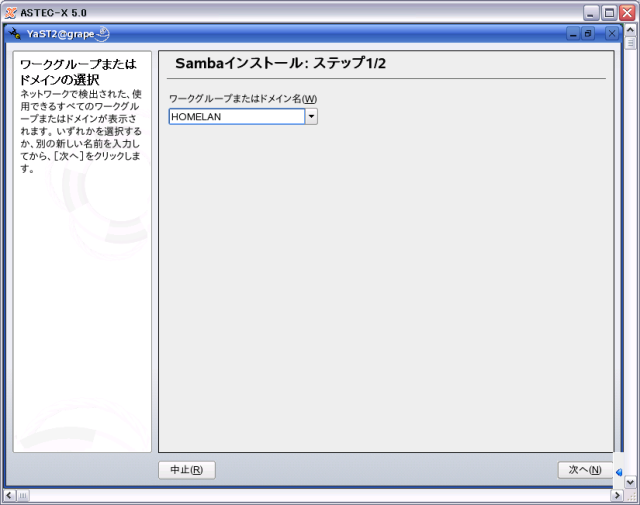
Task: Click the help title ワークグループまたはドメインの選択
Action: (78, 71)
